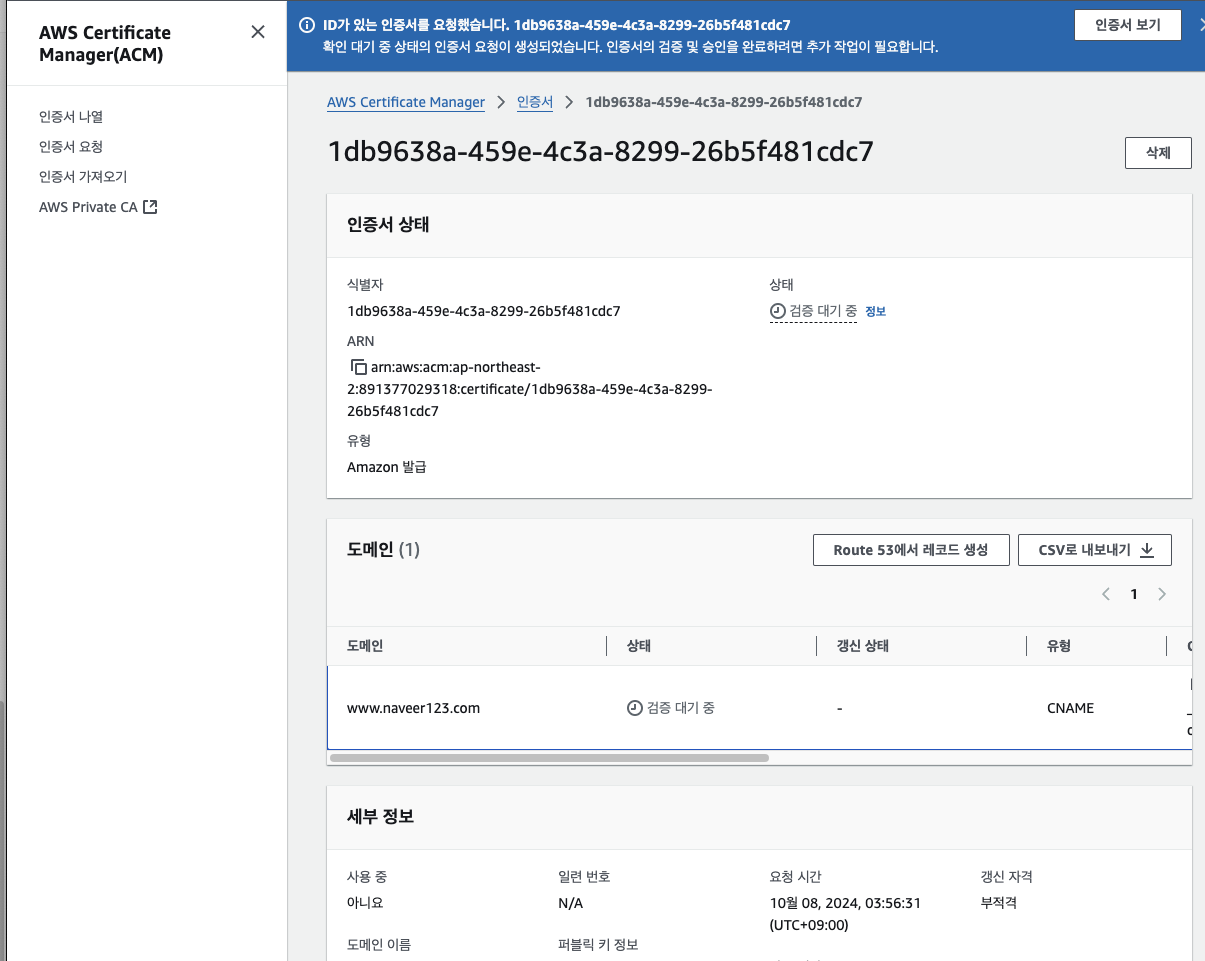Click the certificate ID at the breadcrumb end
1205x961 pixels.
(724, 102)
